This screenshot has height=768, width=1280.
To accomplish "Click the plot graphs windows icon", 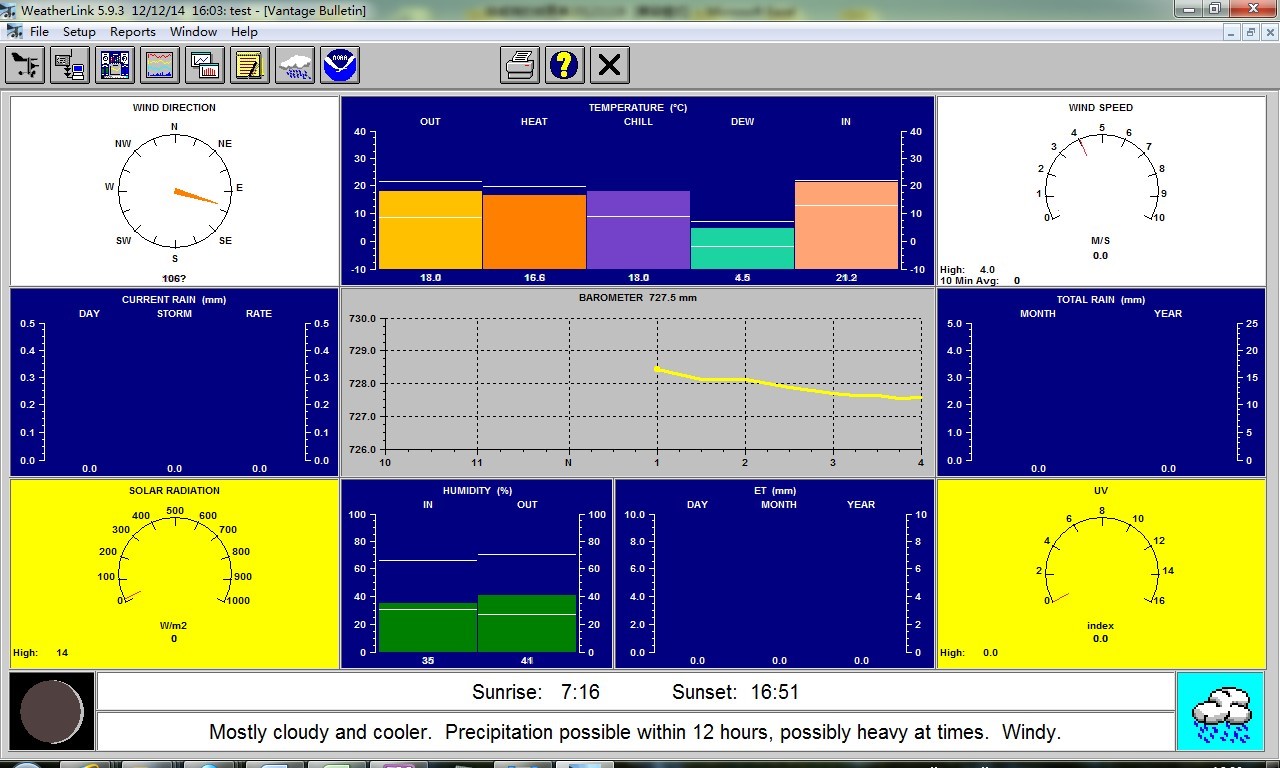I will pyautogui.click(x=205, y=66).
